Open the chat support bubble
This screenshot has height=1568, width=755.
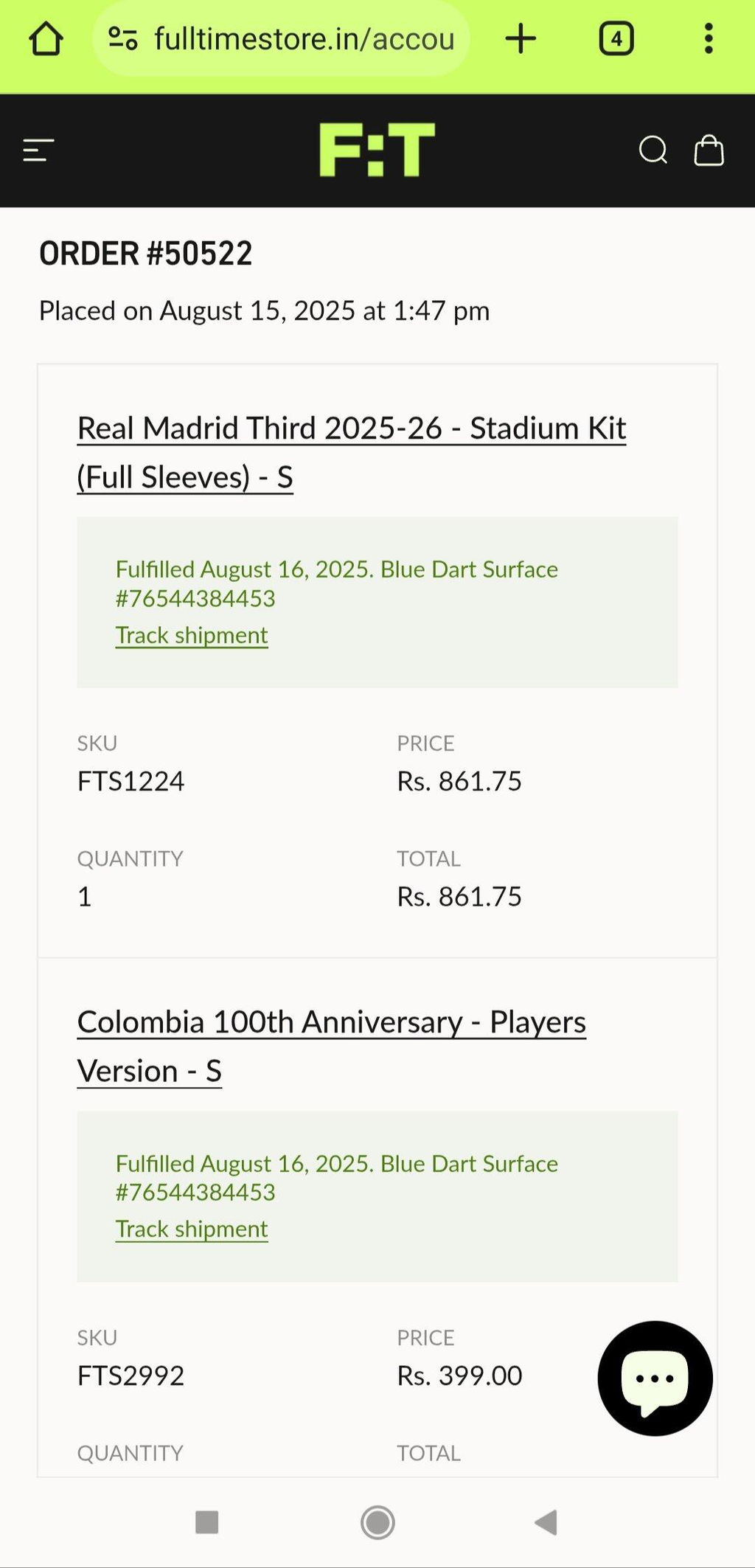(x=655, y=1378)
